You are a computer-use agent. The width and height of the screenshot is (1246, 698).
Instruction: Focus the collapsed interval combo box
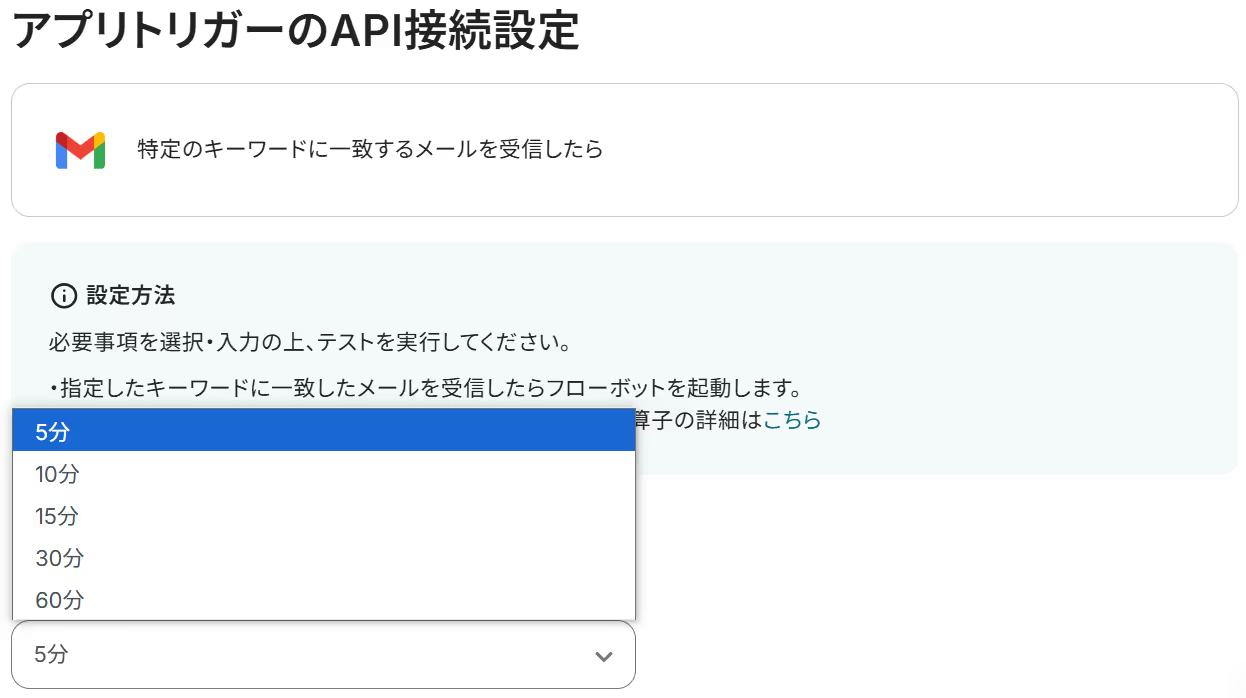[323, 655]
